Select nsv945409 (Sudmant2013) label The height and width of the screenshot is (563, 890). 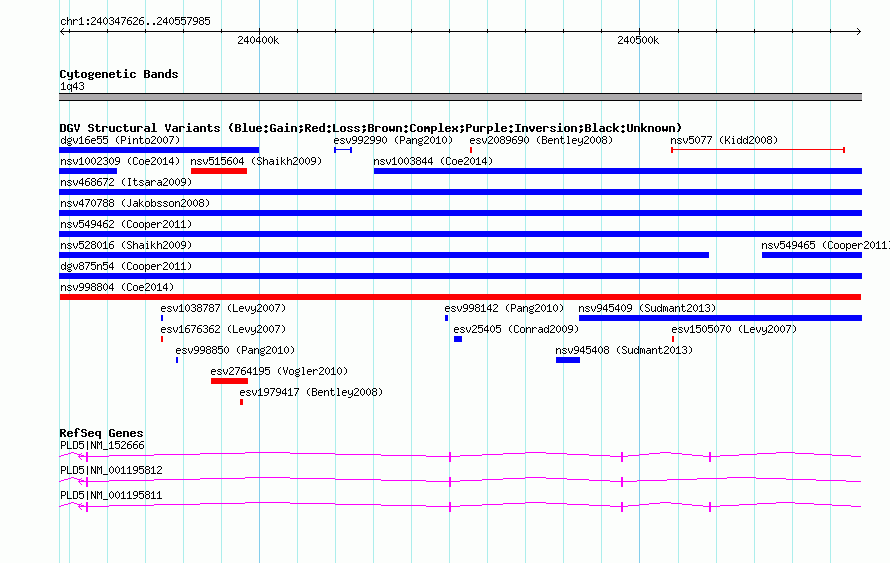pos(647,308)
